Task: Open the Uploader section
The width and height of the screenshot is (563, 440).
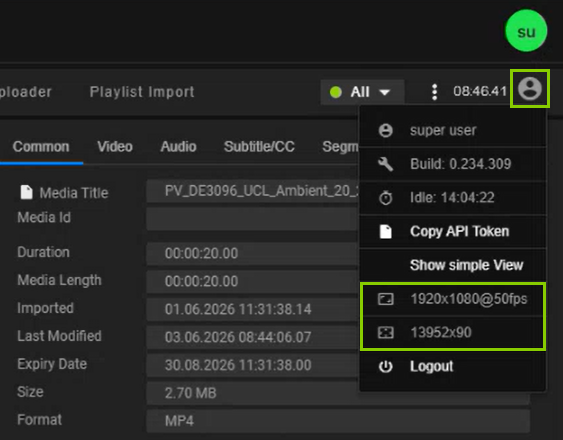Action: (26, 92)
